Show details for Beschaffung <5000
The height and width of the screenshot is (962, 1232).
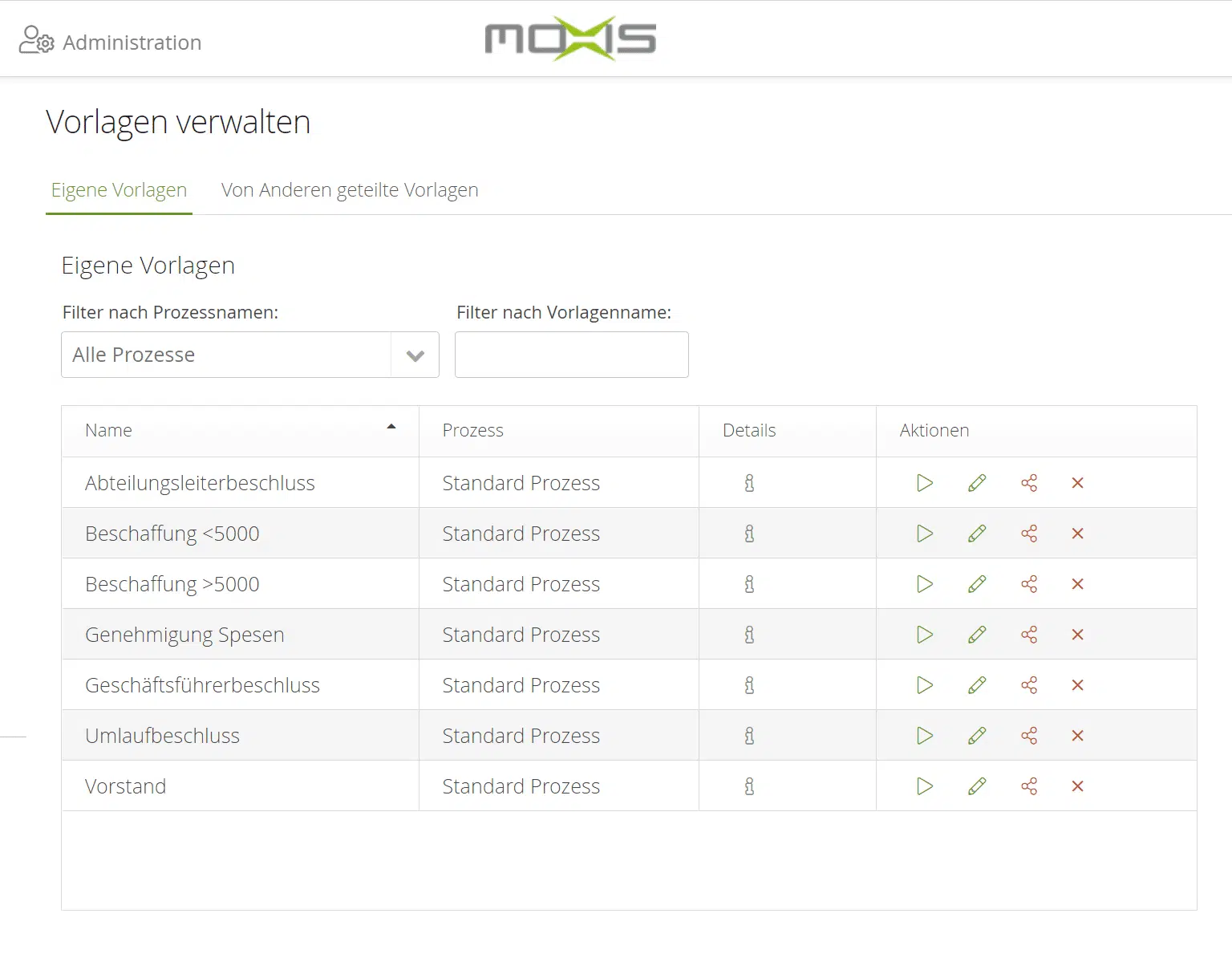pyautogui.click(x=749, y=534)
